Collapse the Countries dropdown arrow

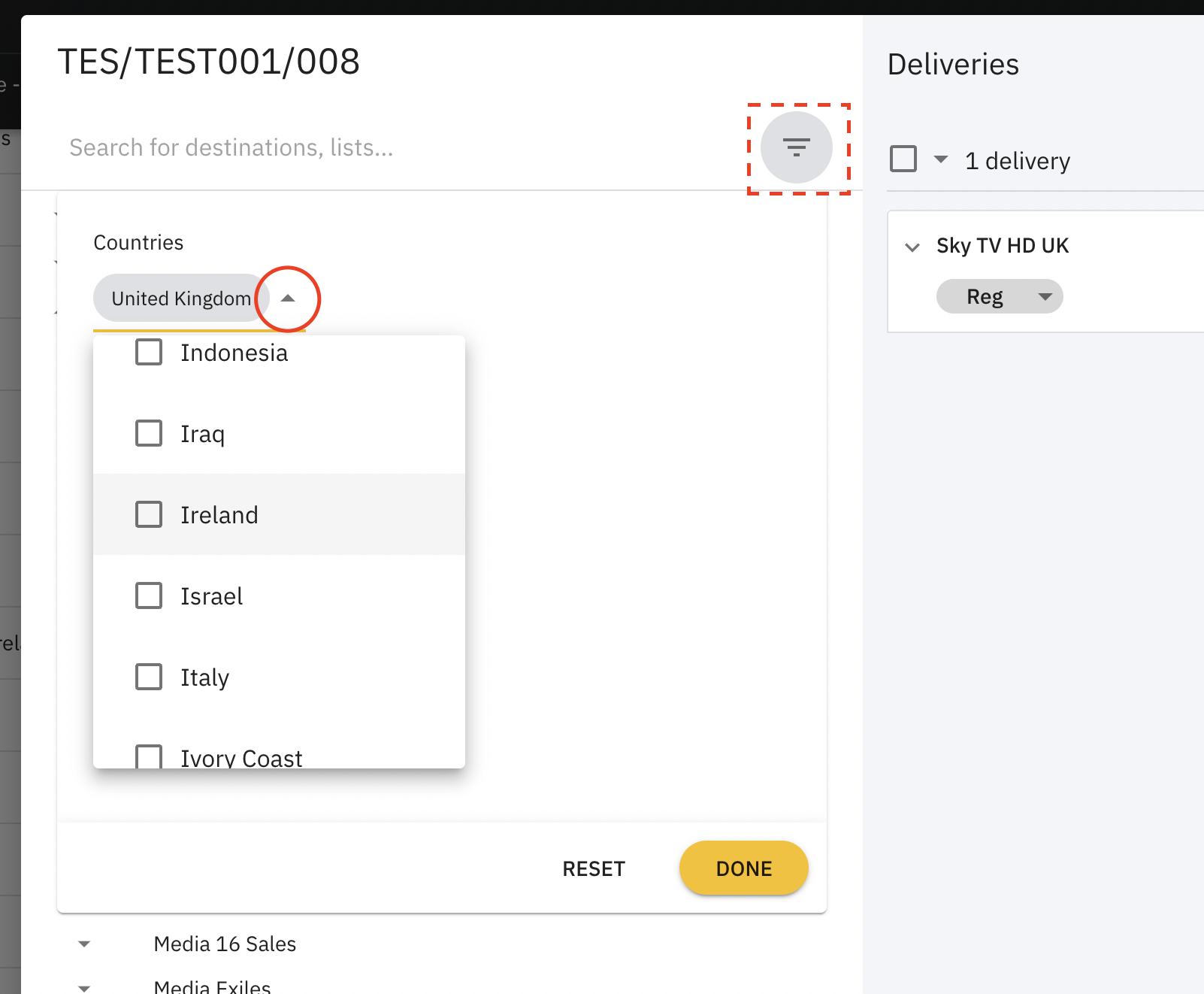(288, 299)
